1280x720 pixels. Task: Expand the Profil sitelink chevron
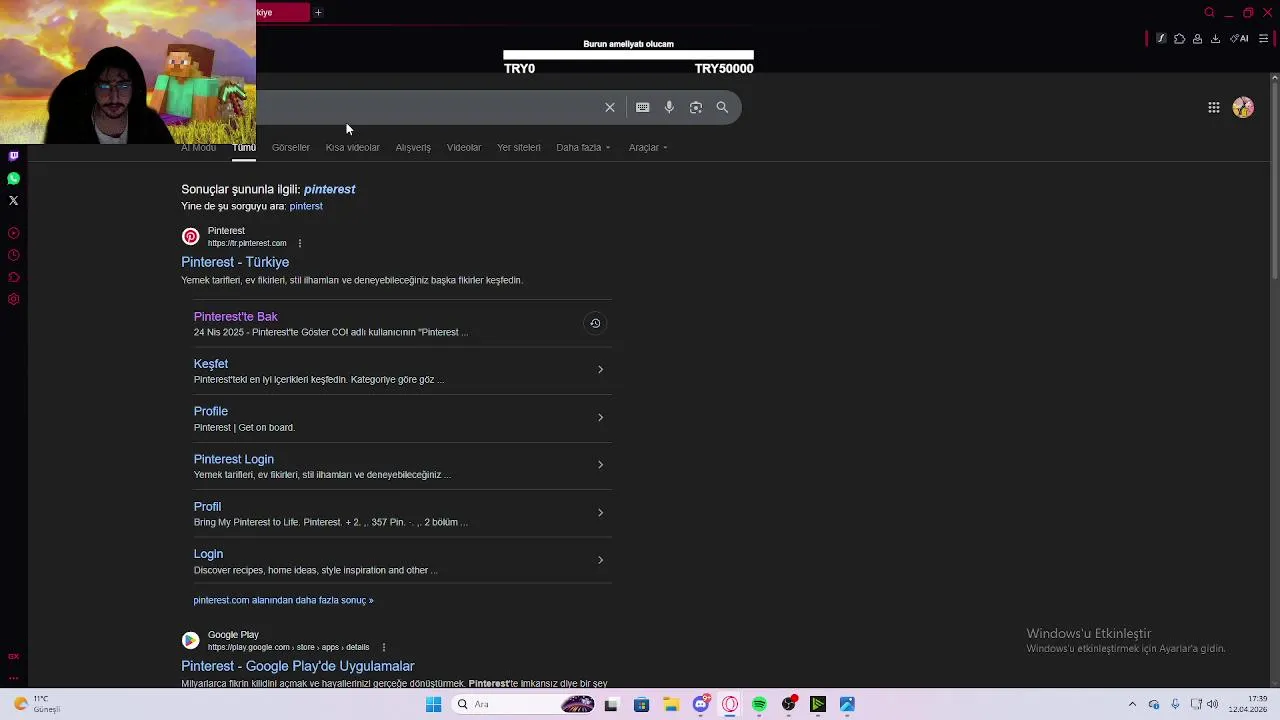click(x=600, y=513)
